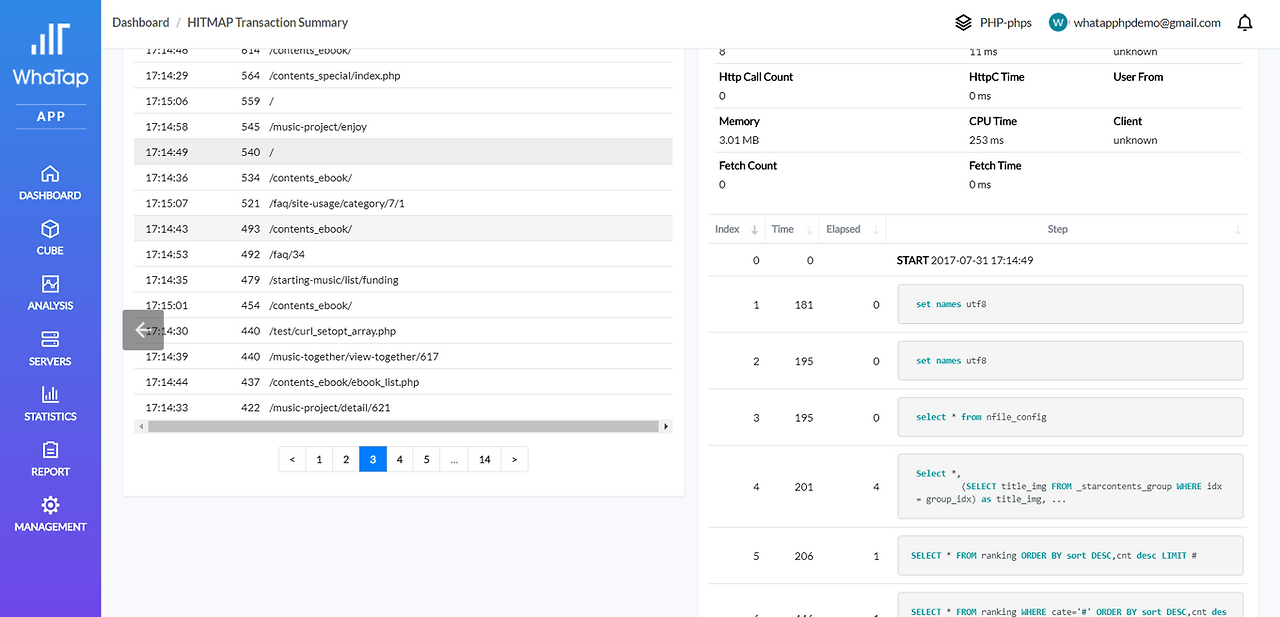Open the Servers sidebar icon
Screen dimensions: 1280x617
pyautogui.click(x=50, y=339)
